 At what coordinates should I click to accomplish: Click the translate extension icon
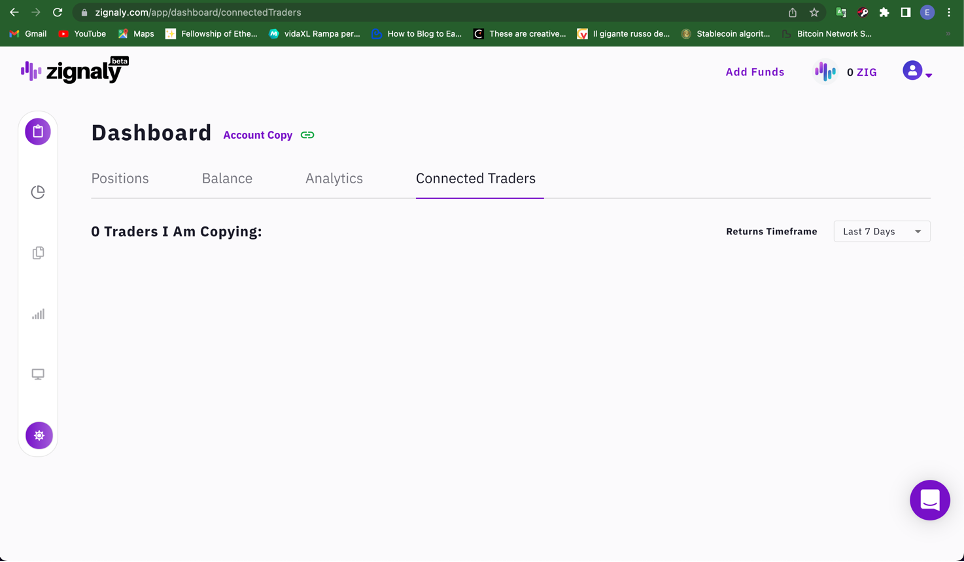click(x=841, y=12)
